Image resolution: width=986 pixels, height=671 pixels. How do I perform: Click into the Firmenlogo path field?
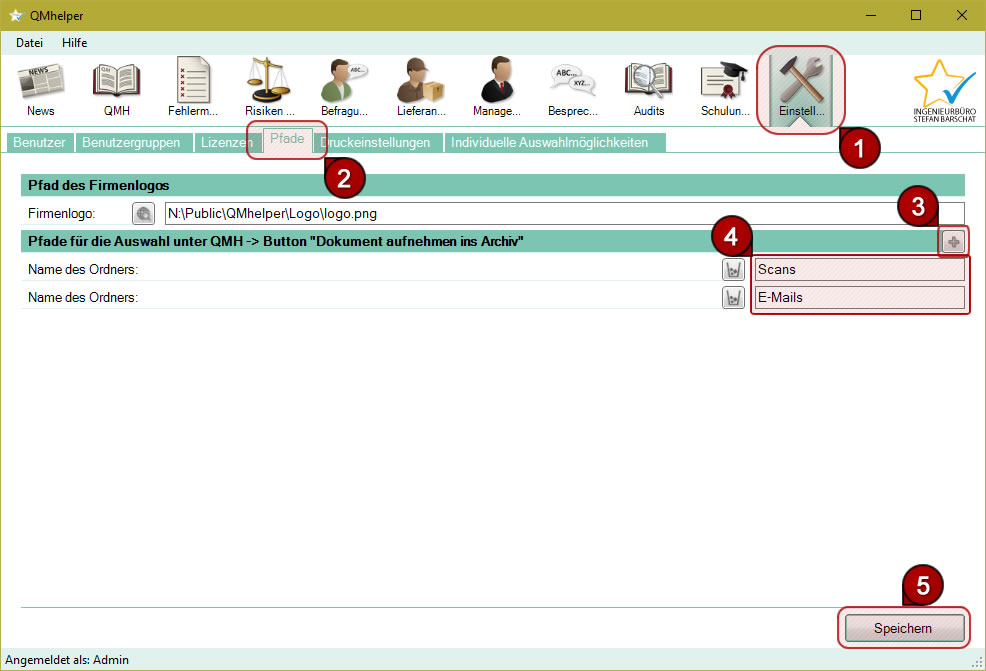click(560, 213)
